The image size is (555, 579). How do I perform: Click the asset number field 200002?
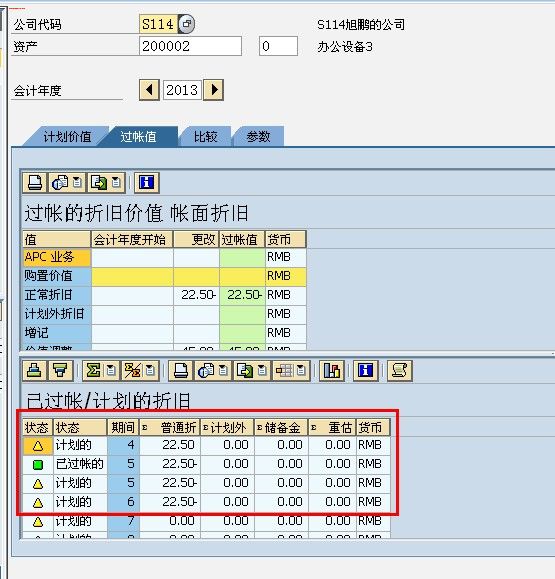[x=191, y=46]
